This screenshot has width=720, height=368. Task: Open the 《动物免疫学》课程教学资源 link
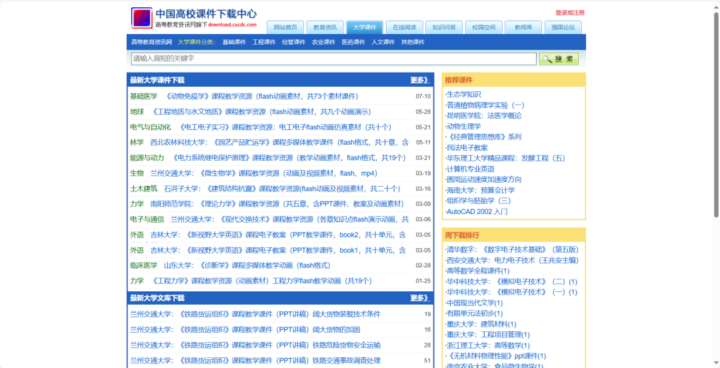[x=261, y=96]
